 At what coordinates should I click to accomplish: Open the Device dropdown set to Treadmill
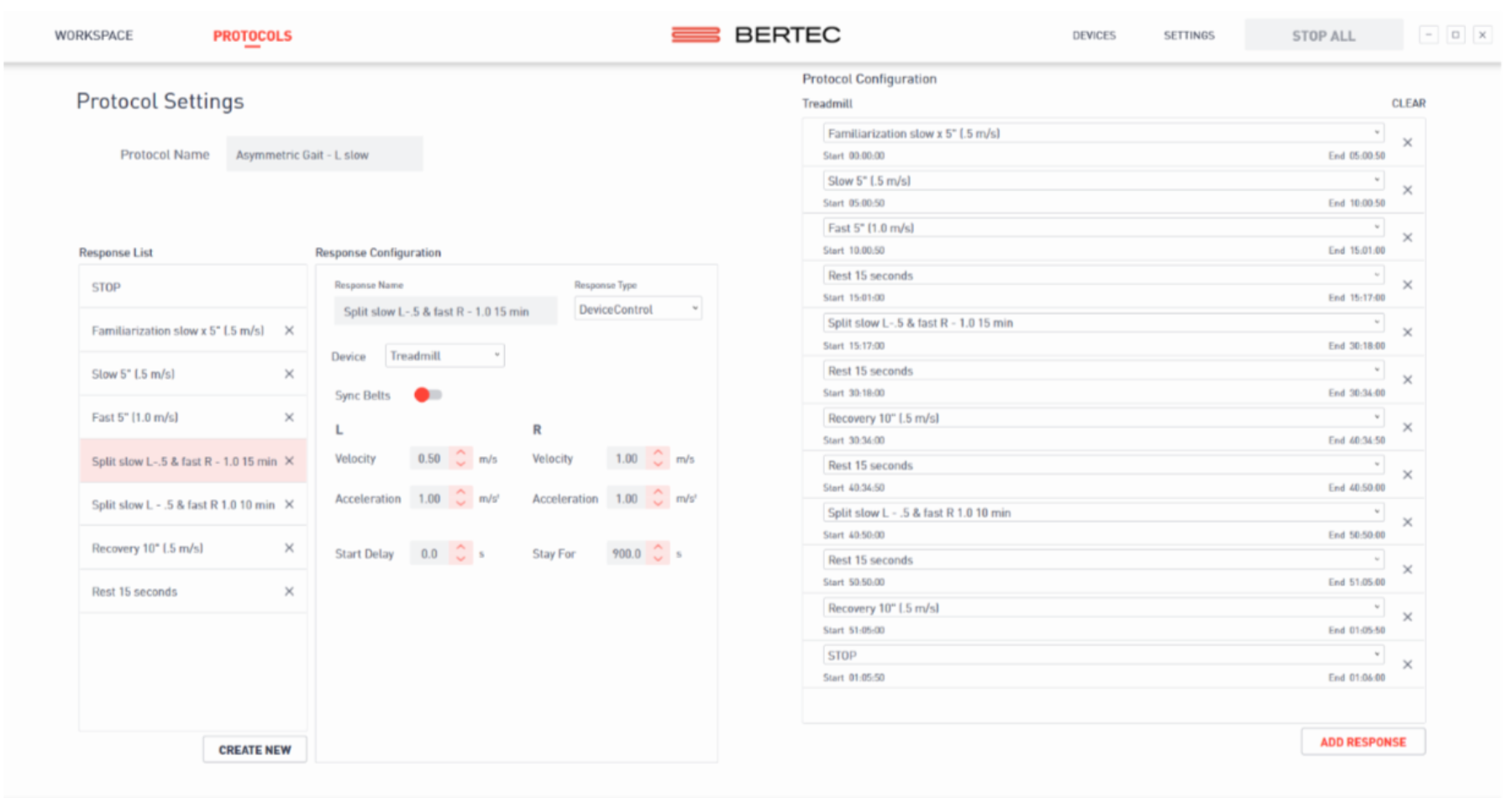point(444,355)
